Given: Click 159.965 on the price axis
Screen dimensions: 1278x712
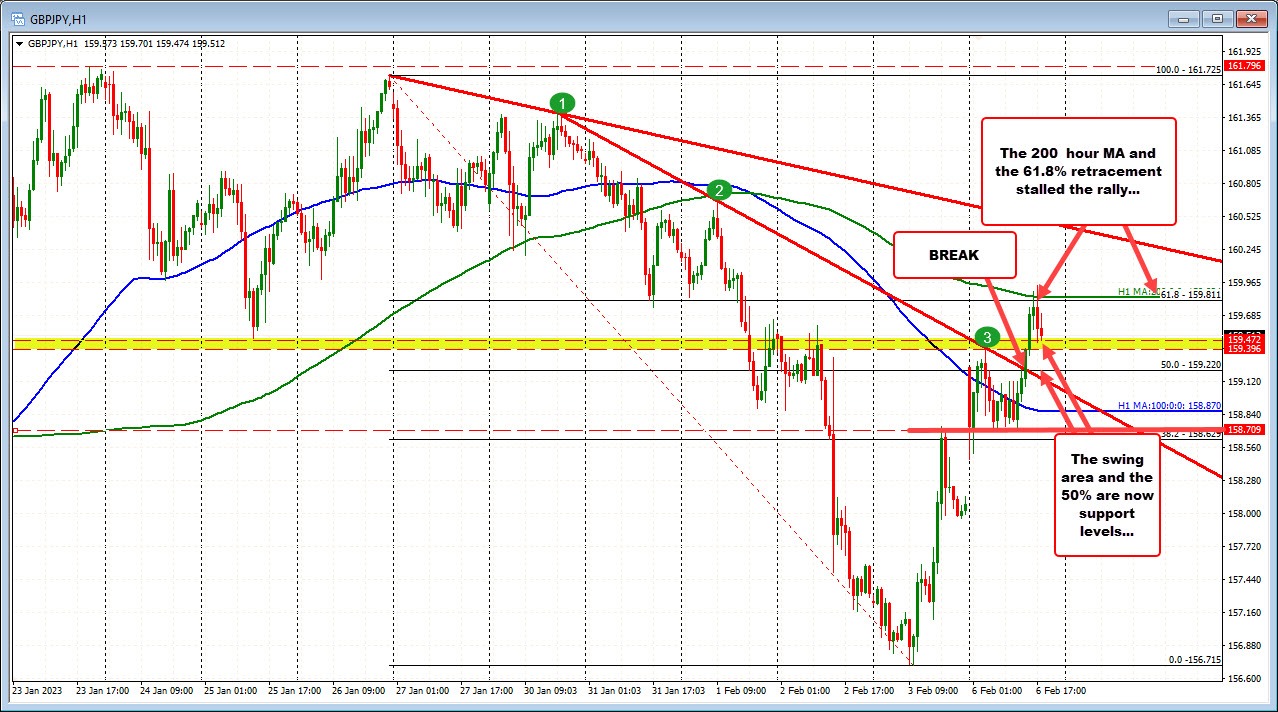Looking at the screenshot, I should pyautogui.click(x=1244, y=283).
